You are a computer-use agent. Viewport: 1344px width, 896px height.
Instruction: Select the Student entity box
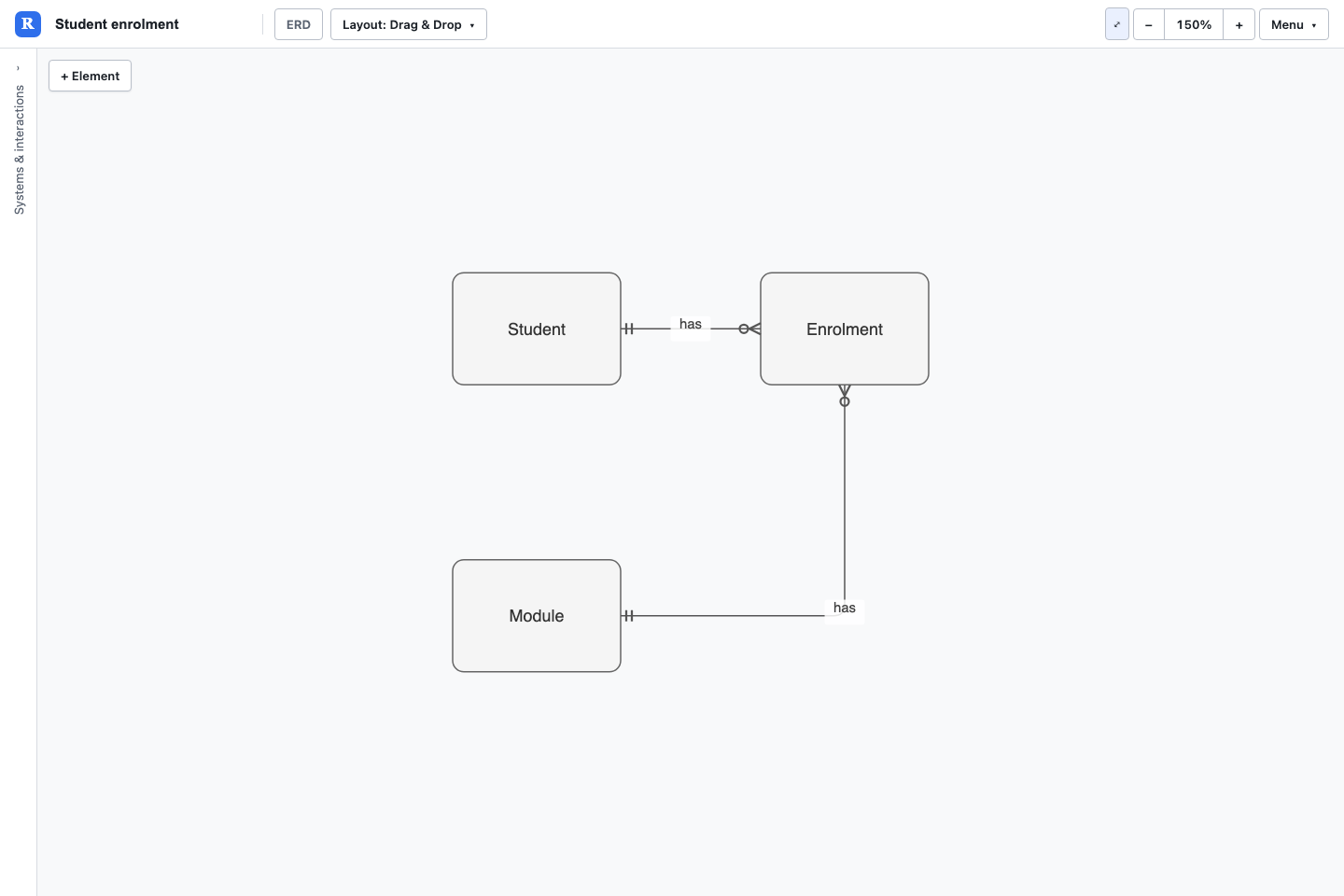(537, 329)
